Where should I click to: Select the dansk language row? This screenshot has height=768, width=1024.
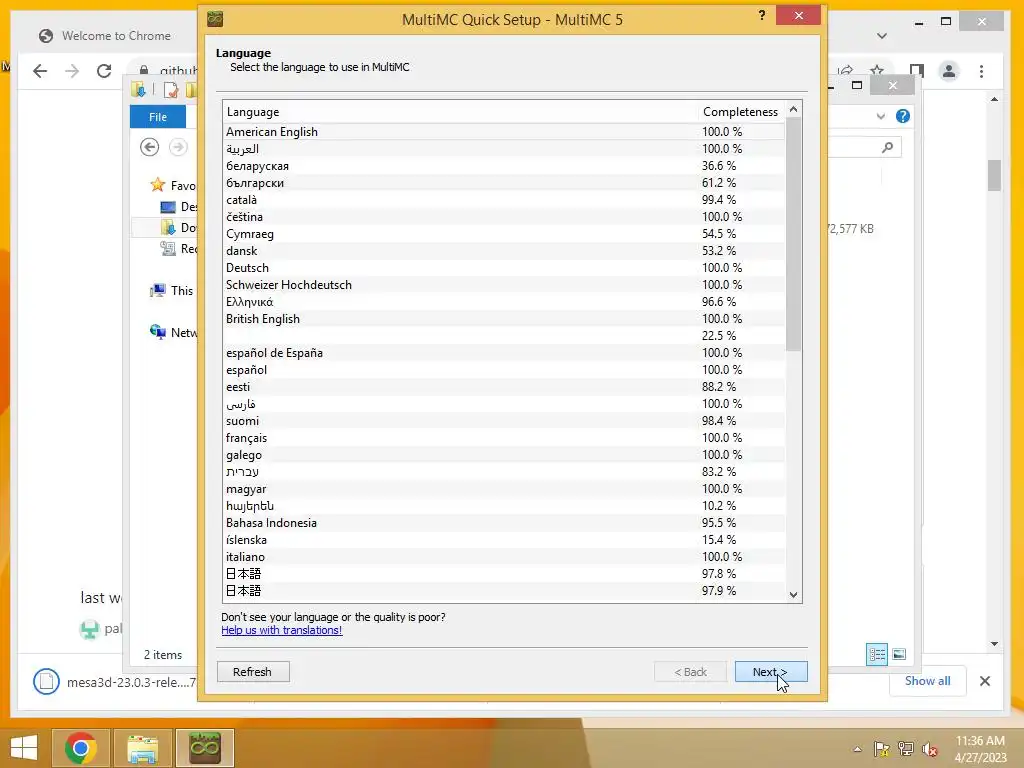pyautogui.click(x=504, y=251)
